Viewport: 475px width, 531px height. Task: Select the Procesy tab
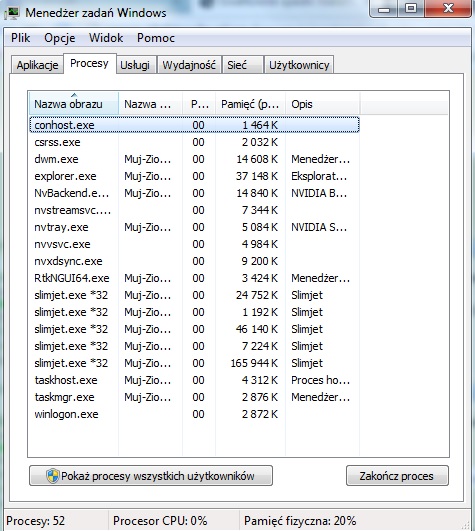pyautogui.click(x=89, y=63)
